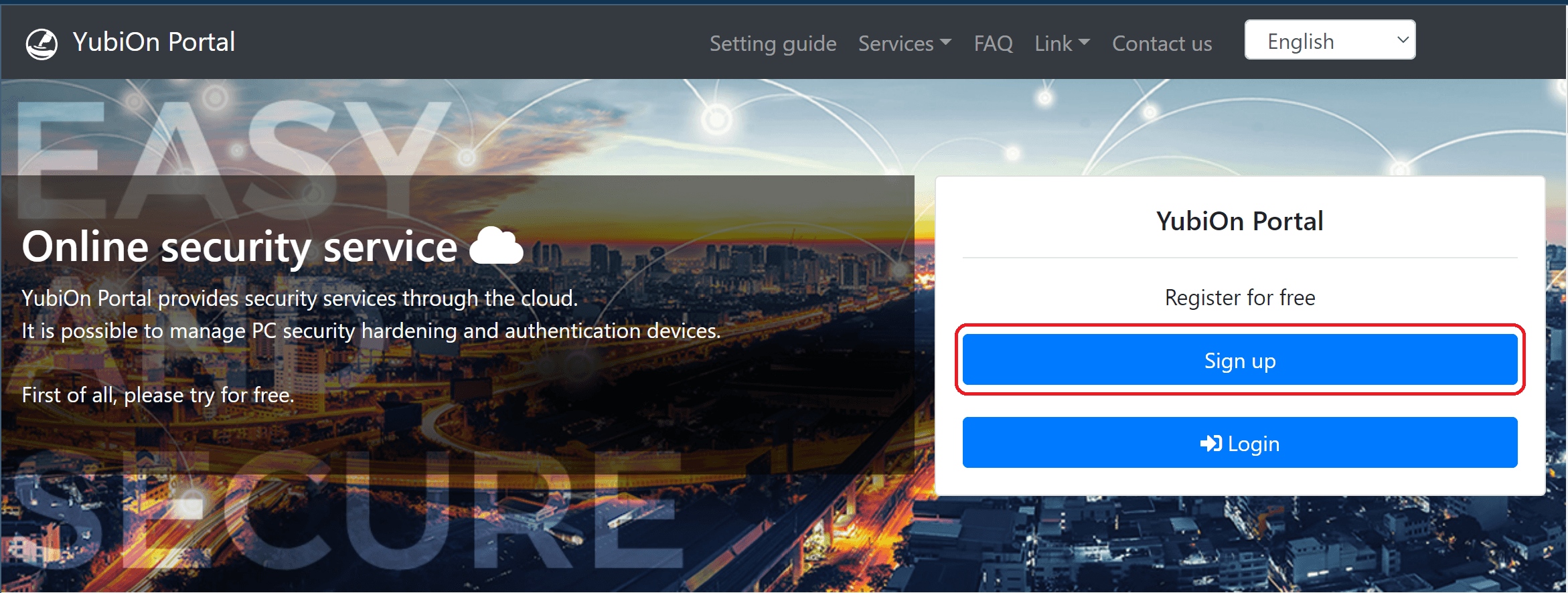This screenshot has width=1568, height=593.
Task: Click the YubiOn logo icon
Action: tap(42, 44)
